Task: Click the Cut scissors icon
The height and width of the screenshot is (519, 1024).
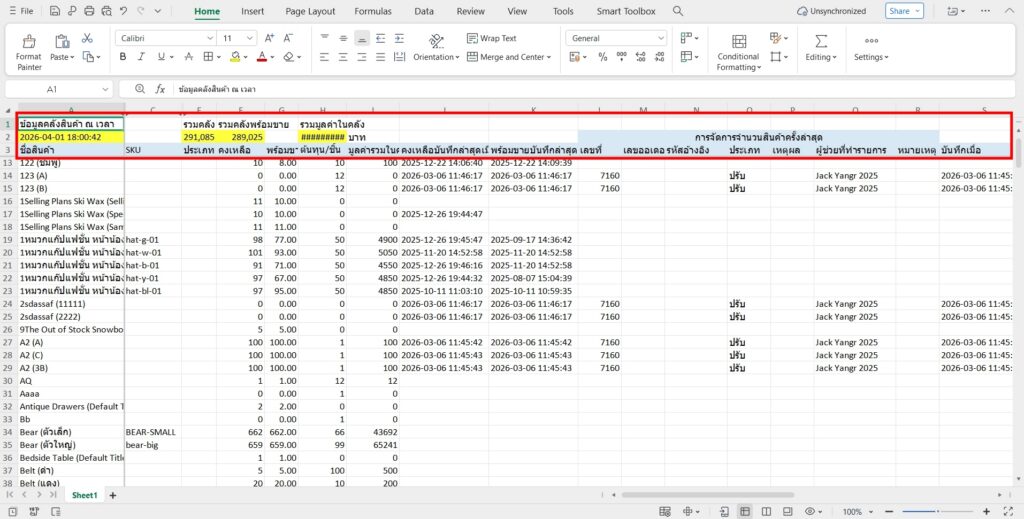Action: click(87, 38)
